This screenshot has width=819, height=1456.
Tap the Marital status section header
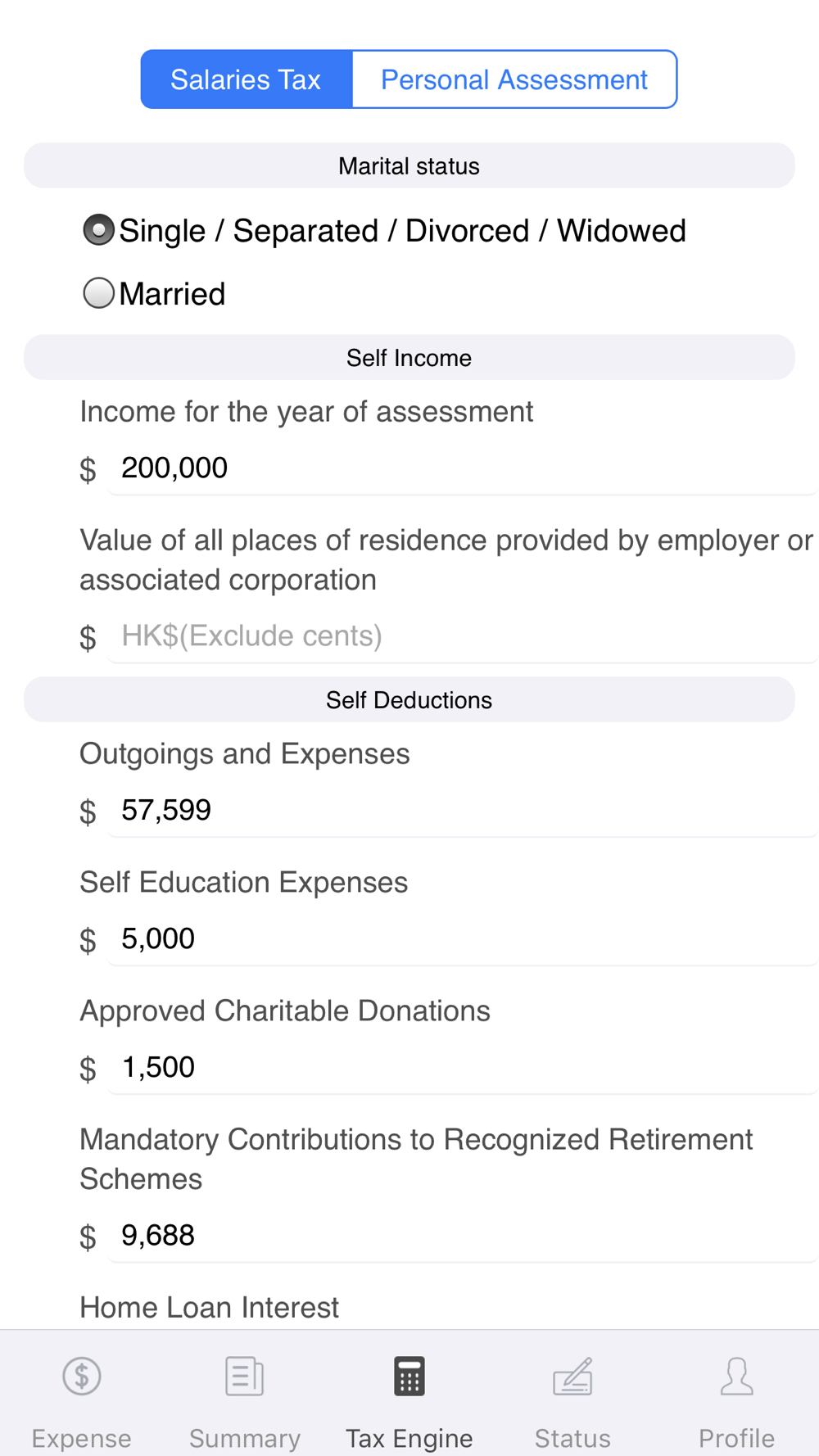coord(409,166)
